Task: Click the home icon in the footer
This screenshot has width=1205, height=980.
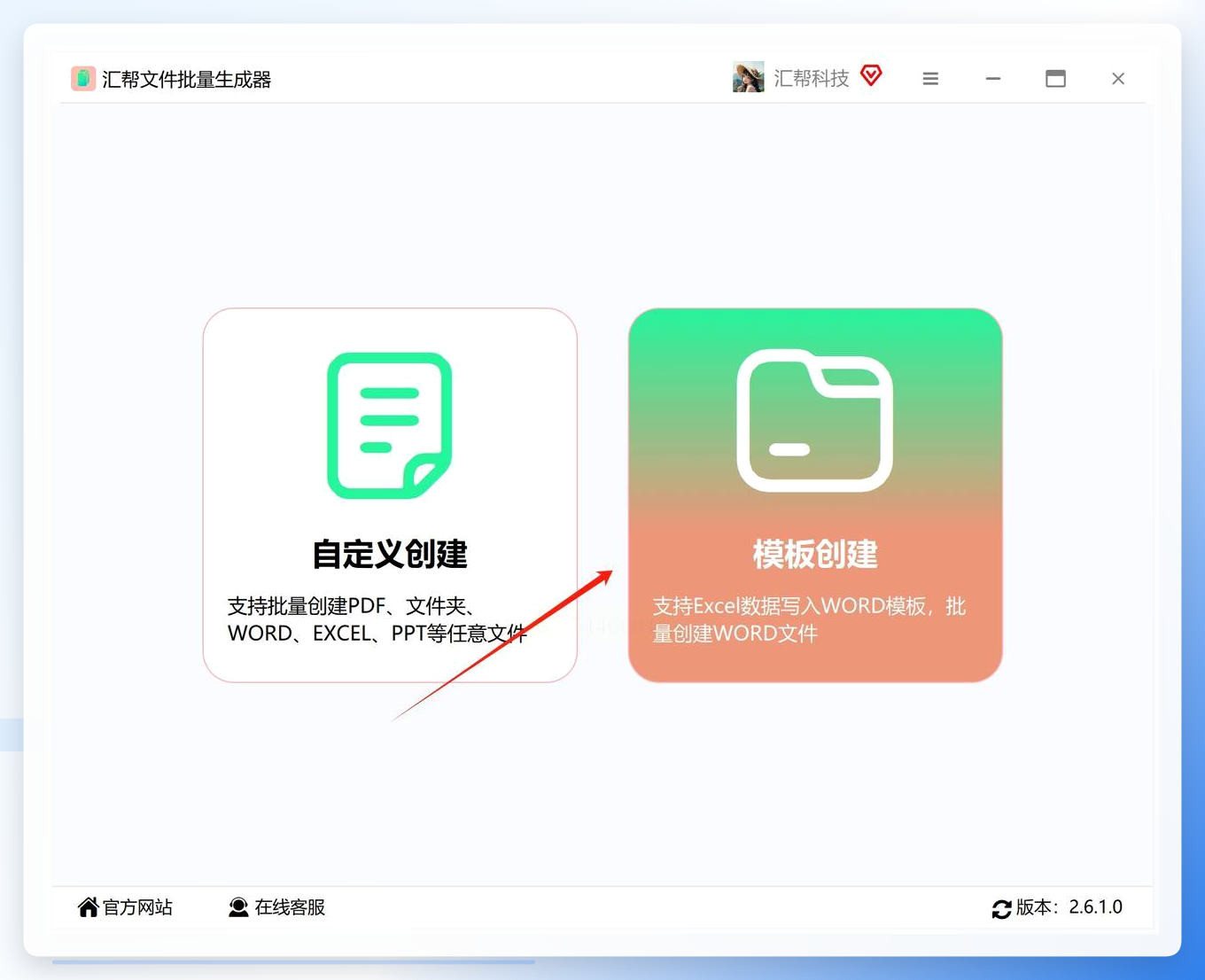Action: [89, 907]
